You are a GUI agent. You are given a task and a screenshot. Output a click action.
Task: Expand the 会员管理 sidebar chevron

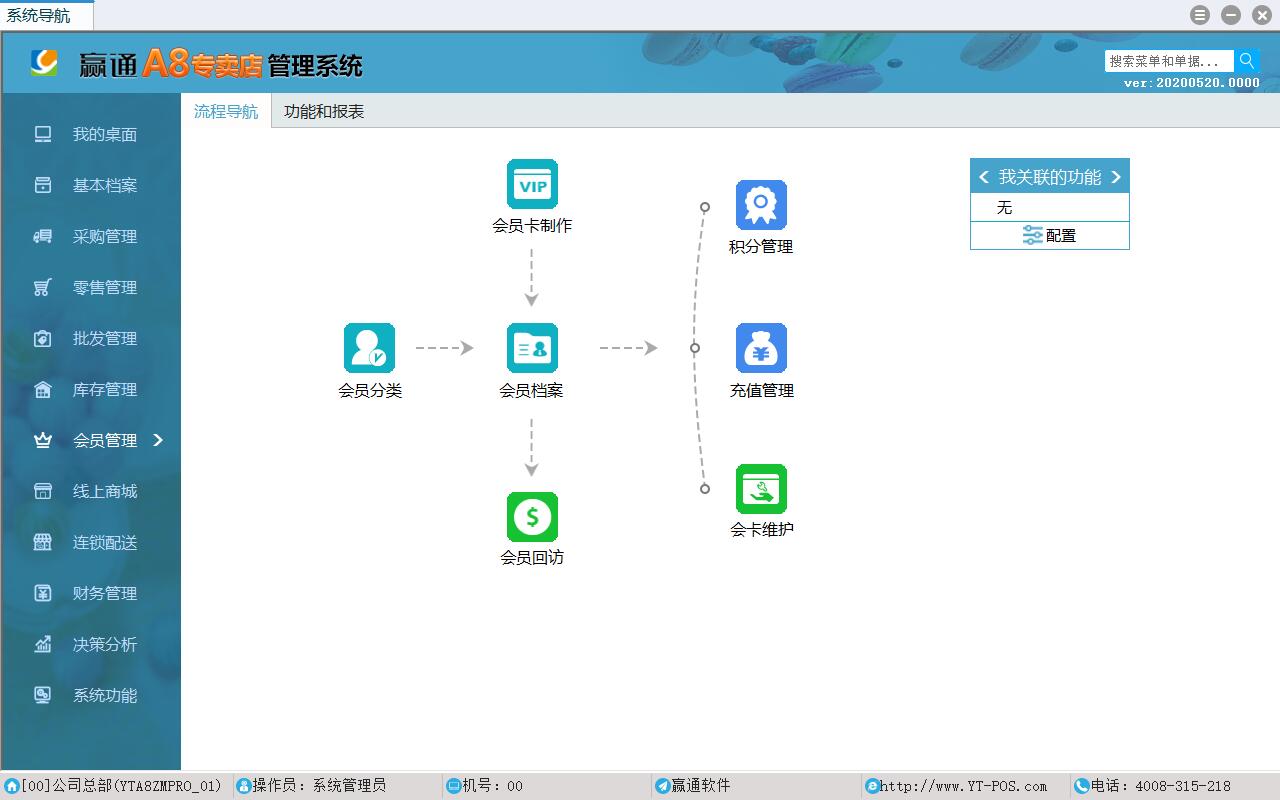(x=158, y=440)
